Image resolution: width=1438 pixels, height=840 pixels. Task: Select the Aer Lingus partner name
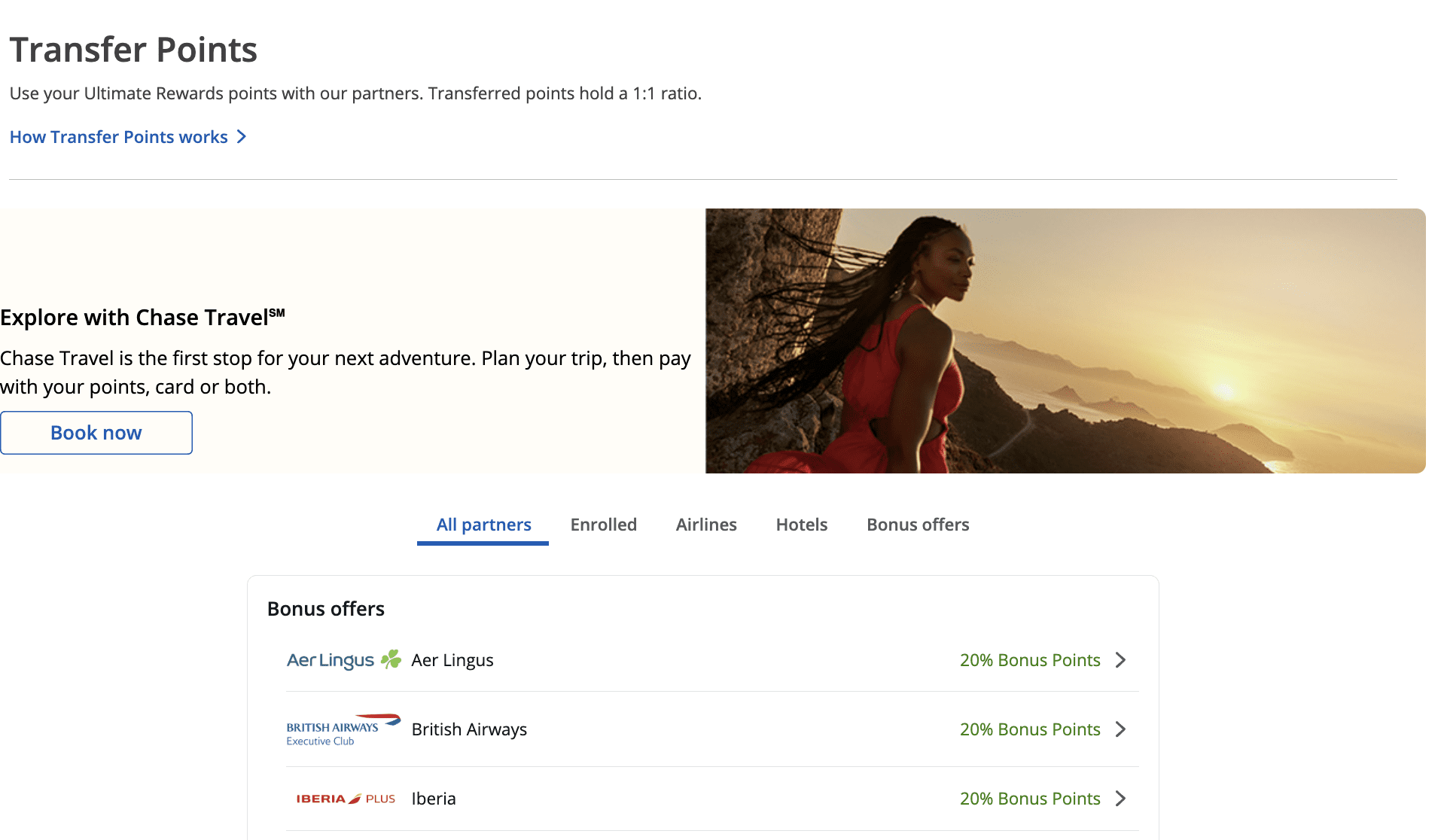(x=452, y=660)
